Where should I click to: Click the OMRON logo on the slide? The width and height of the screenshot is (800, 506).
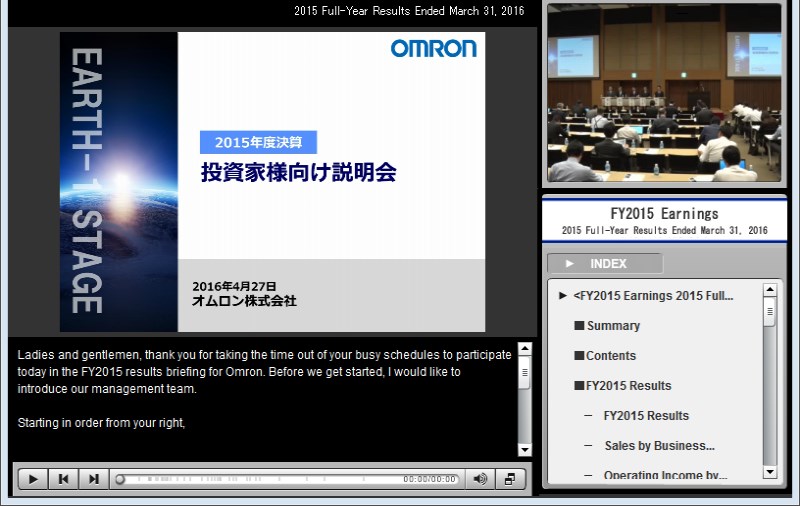434,48
